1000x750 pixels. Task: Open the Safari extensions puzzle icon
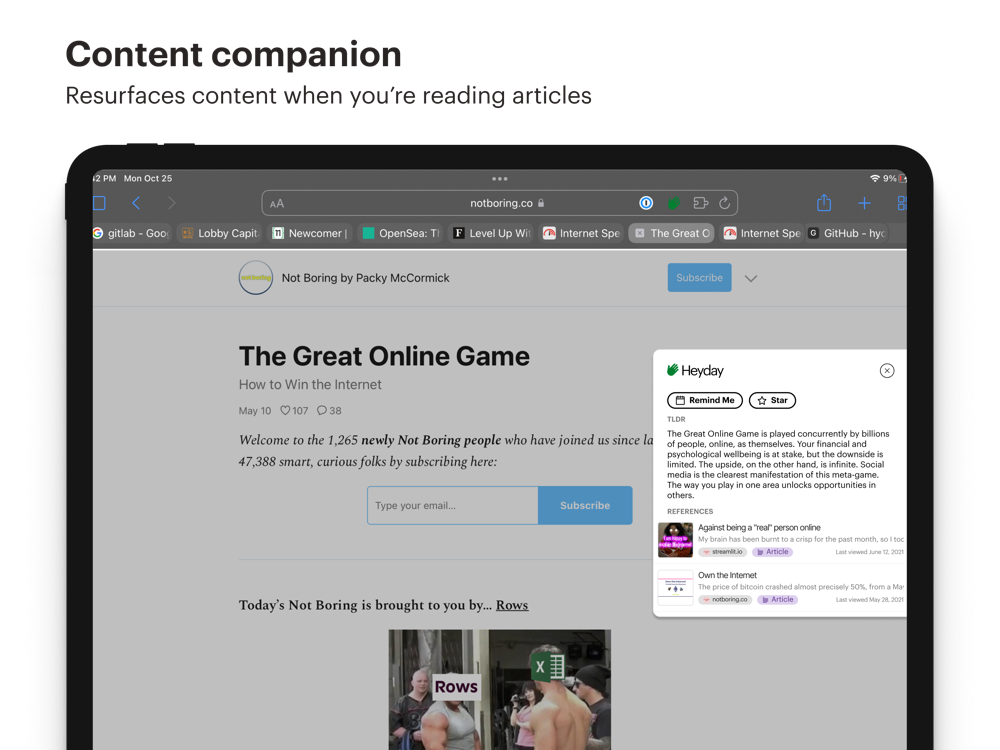[x=700, y=203]
